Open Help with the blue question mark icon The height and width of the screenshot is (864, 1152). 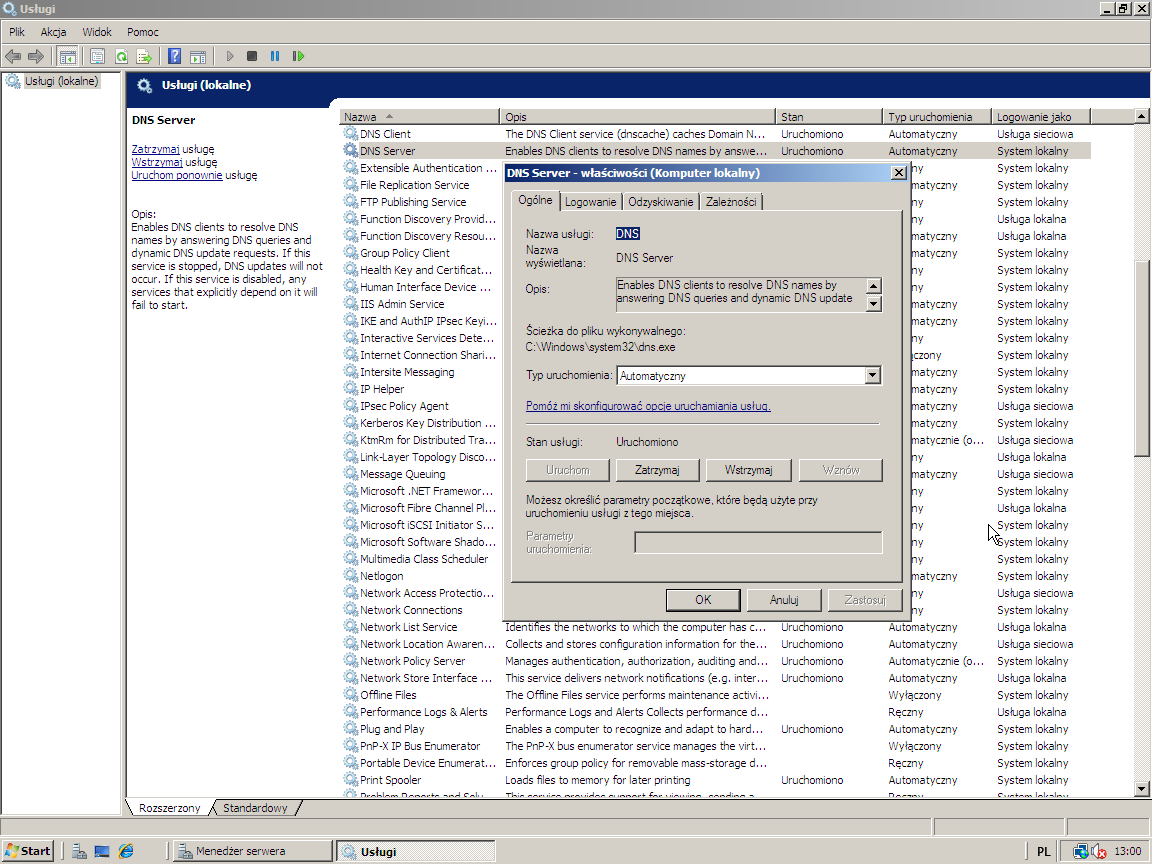tap(174, 56)
